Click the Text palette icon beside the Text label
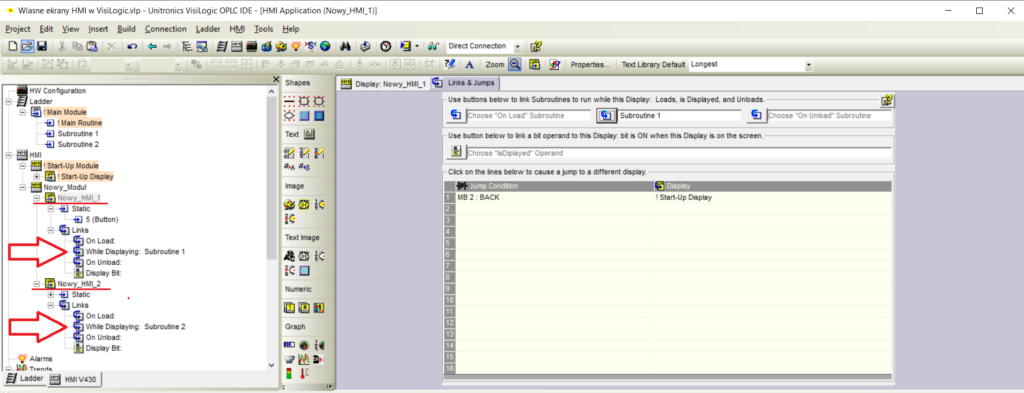1024x393 pixels. 310,134
